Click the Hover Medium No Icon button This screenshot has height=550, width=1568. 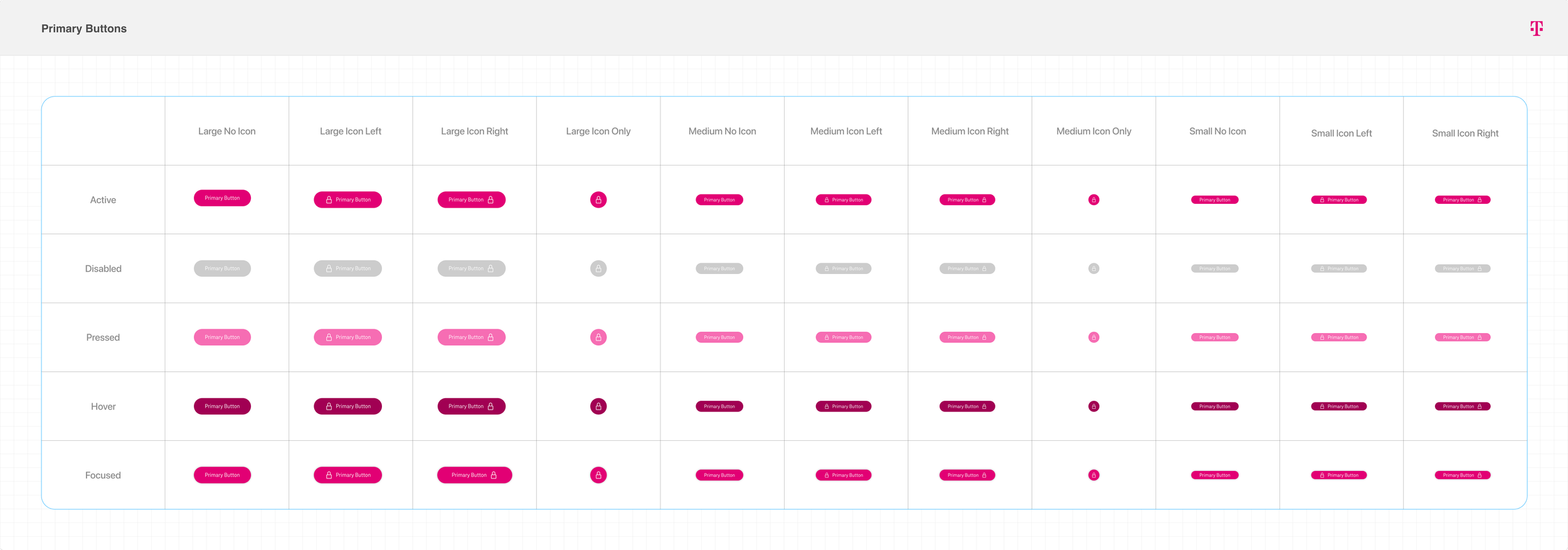point(719,406)
